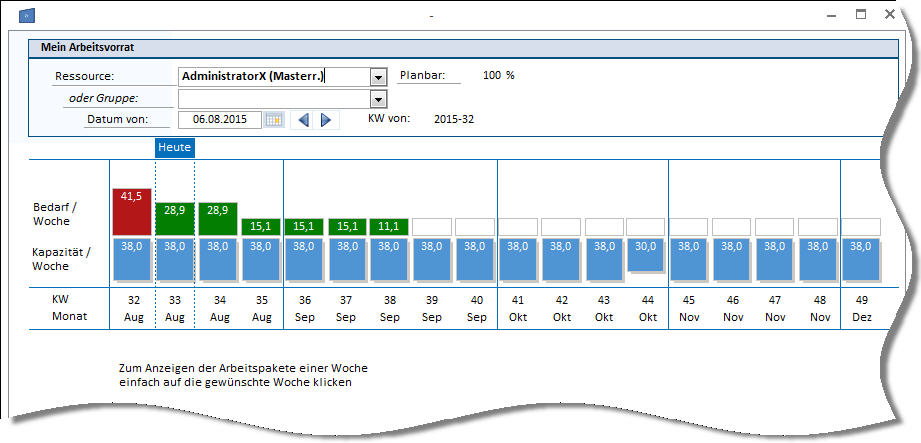This screenshot has height=443, width=921.
Task: Select week number 38 in KW row
Action: pyautogui.click(x=389, y=300)
